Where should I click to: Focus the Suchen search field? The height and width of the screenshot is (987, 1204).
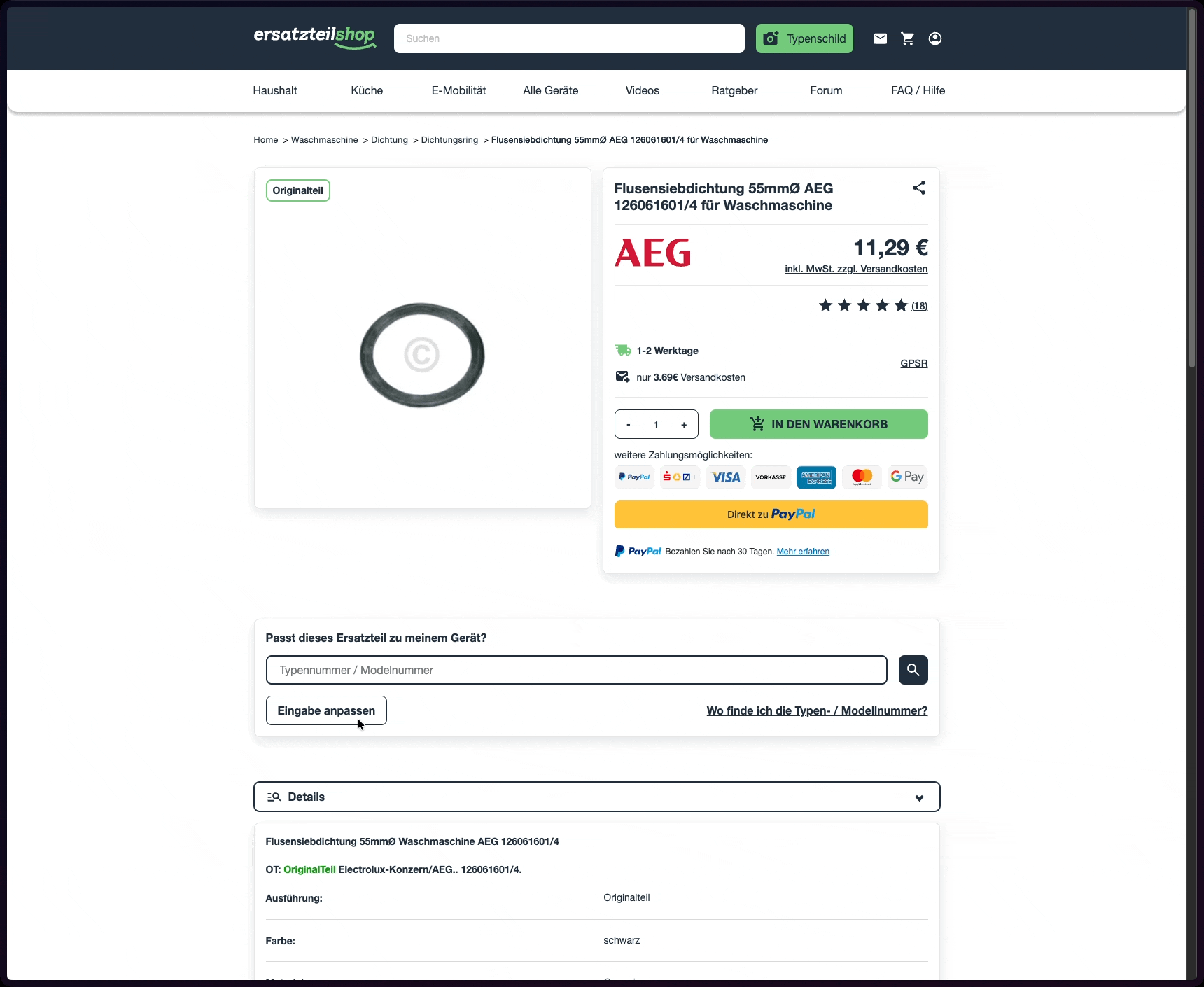click(569, 38)
